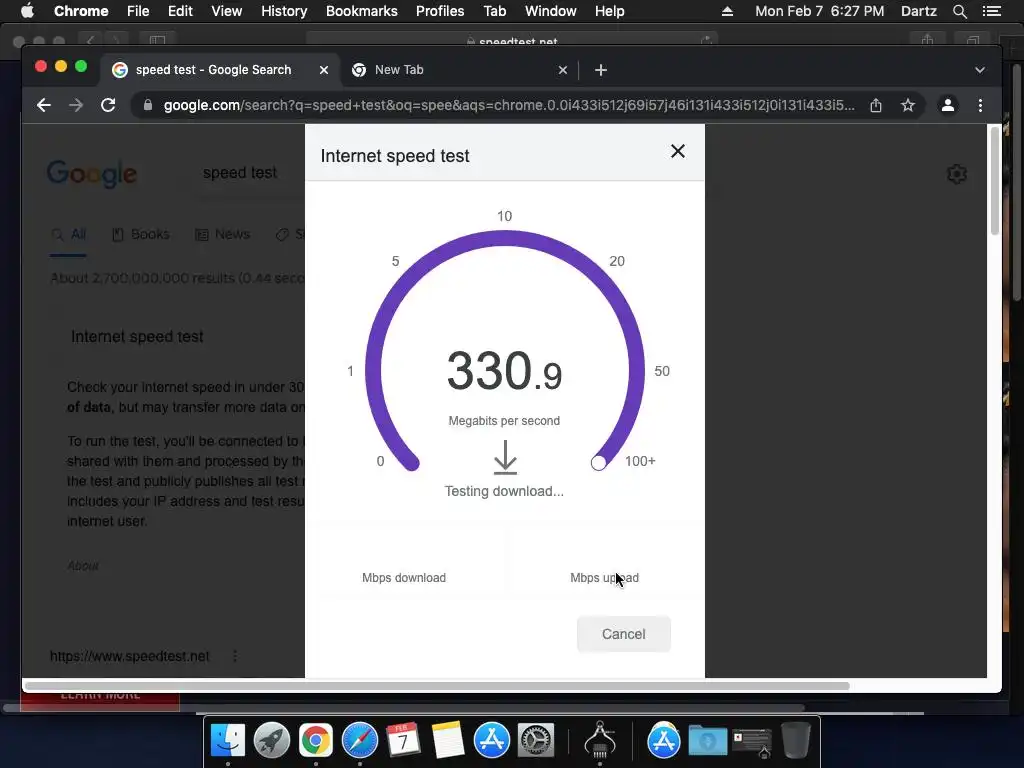The width and height of the screenshot is (1024, 768).
Task: Open the Chrome application menu
Action: (81, 11)
